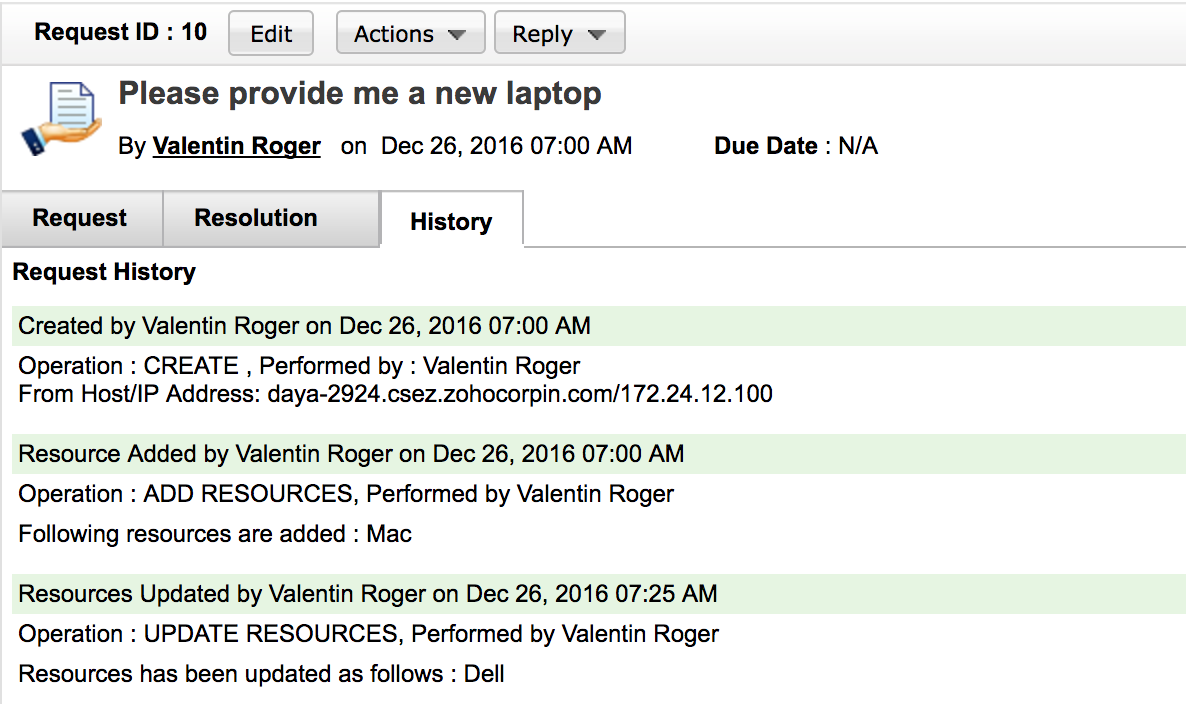
Task: Switch to the Request tab
Action: pyautogui.click(x=80, y=217)
